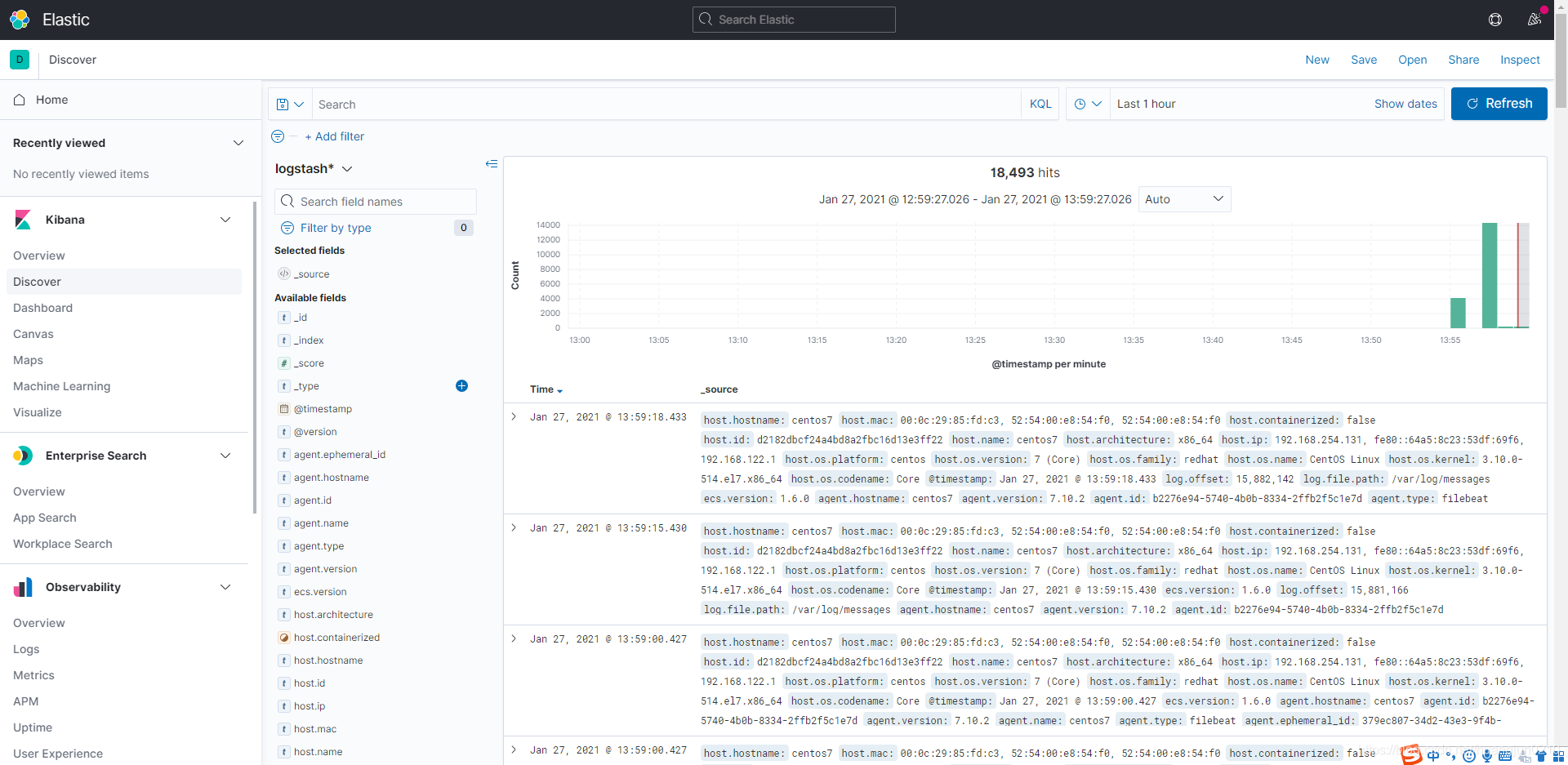Open App Search nav link
Viewport: 1568px width, 765px height.
tap(45, 518)
